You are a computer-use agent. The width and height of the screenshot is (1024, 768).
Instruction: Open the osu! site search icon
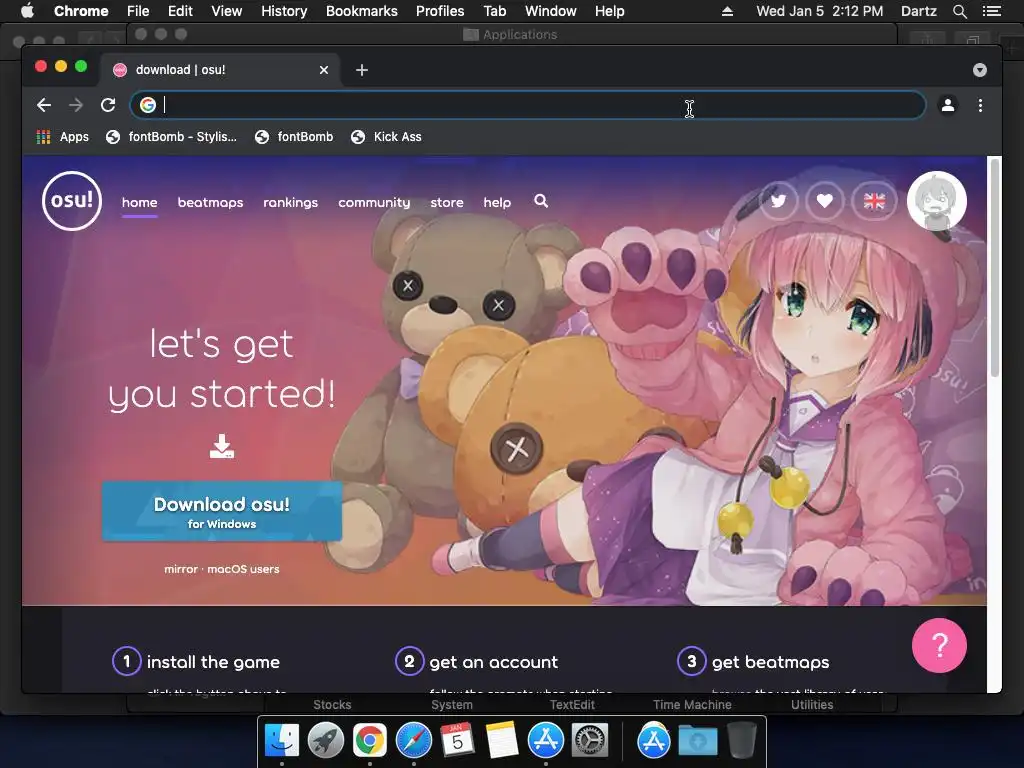[541, 201]
